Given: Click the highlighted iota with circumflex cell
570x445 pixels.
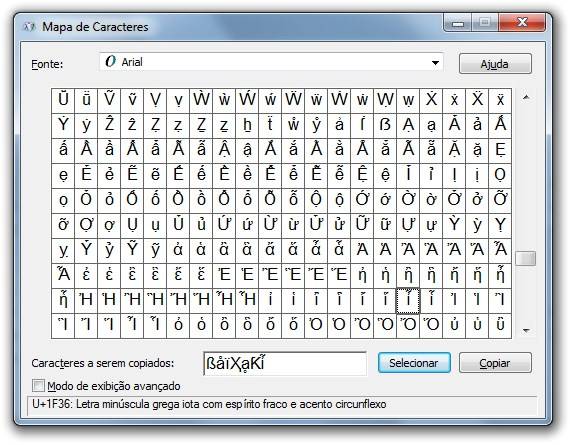Looking at the screenshot, I should pyautogui.click(x=408, y=301).
